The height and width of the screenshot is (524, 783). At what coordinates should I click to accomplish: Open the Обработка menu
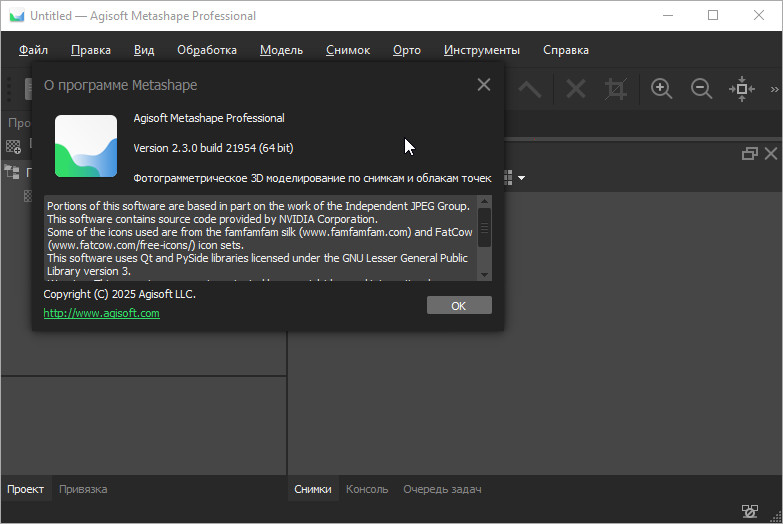click(207, 50)
